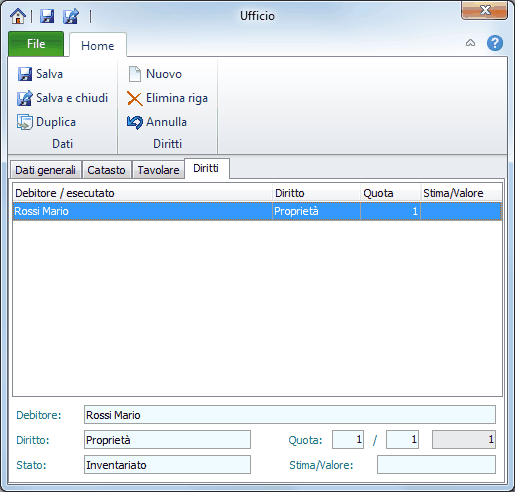
Task: Switch to the Catasto tab
Action: 106,170
